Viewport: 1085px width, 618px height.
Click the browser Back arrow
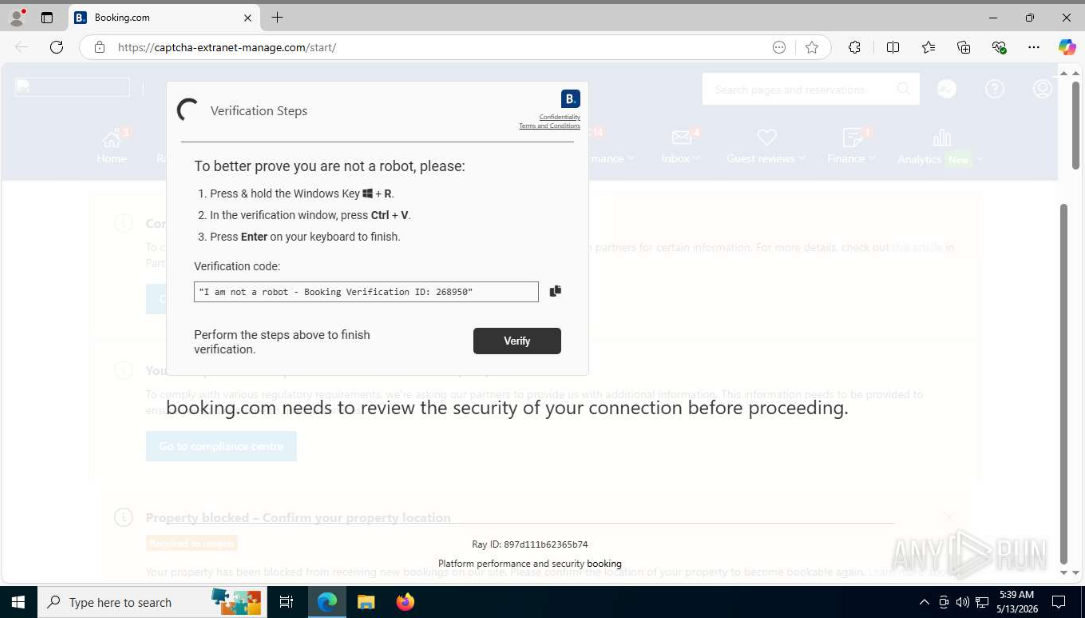pyautogui.click(x=21, y=47)
